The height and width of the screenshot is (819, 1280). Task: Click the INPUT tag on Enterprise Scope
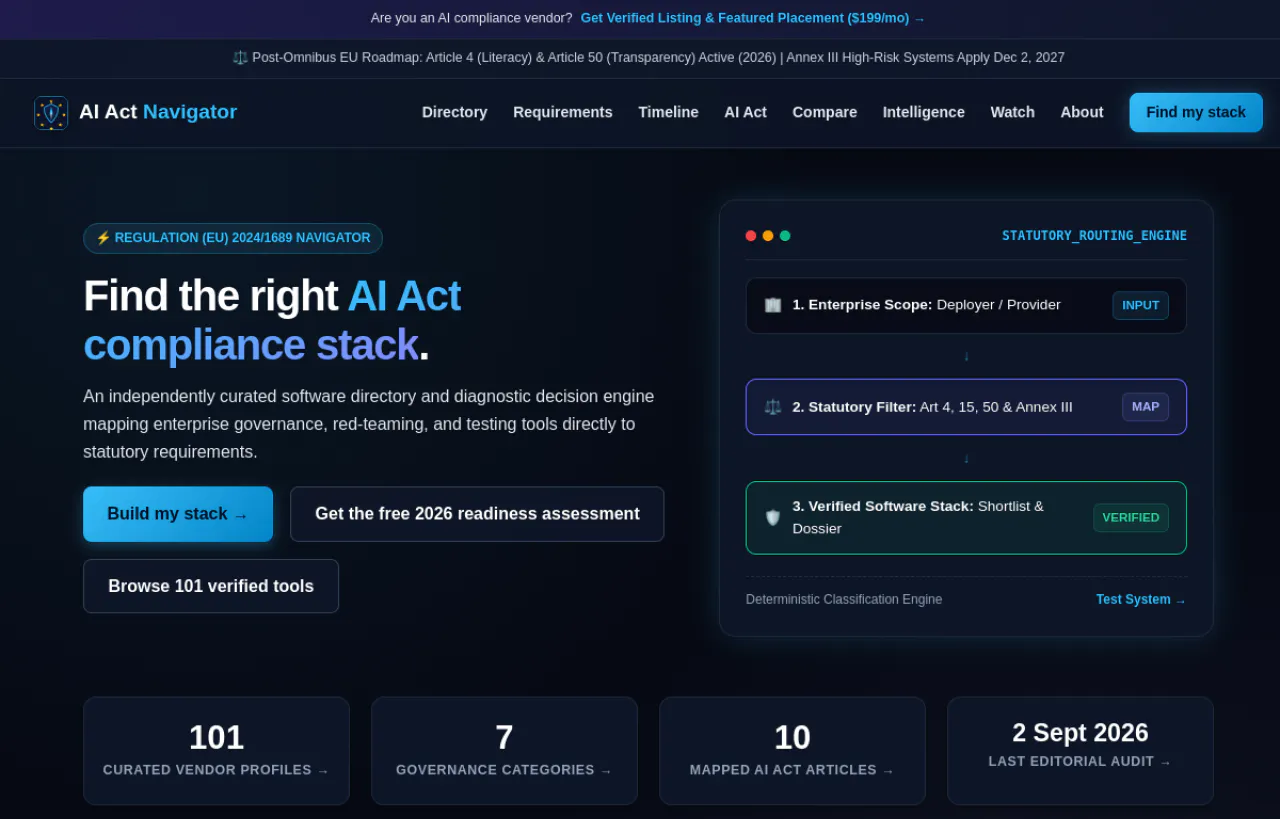tap(1141, 305)
